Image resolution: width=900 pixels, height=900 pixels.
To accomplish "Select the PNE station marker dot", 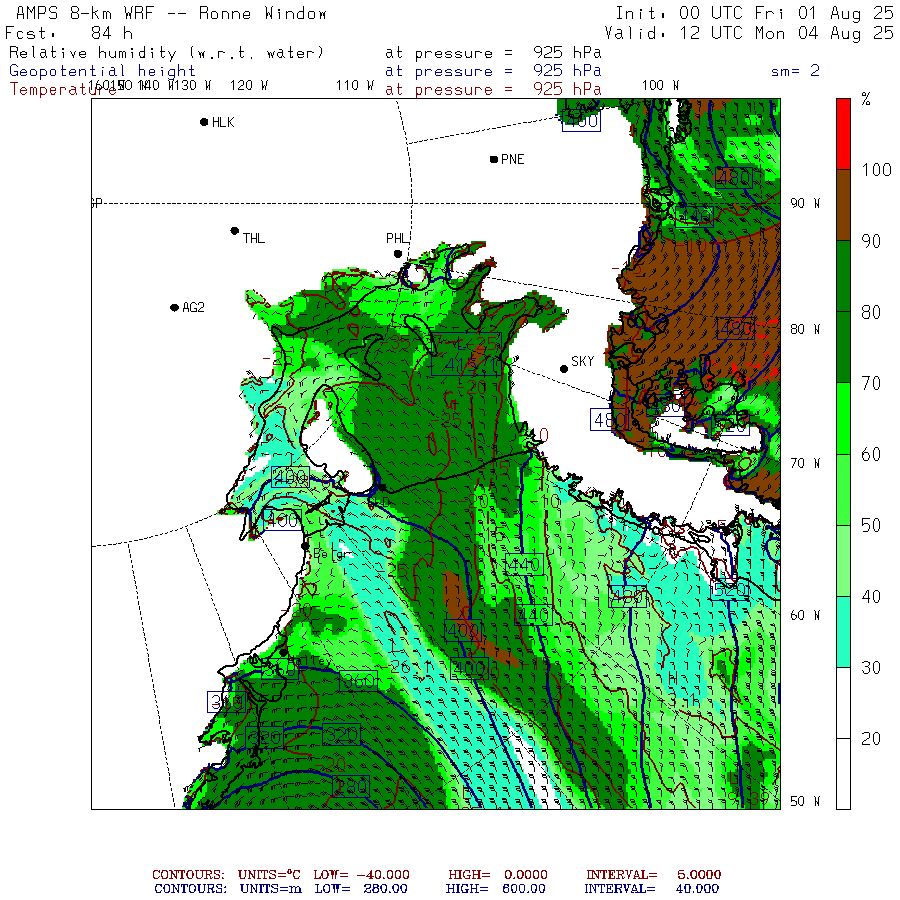I will click(494, 159).
